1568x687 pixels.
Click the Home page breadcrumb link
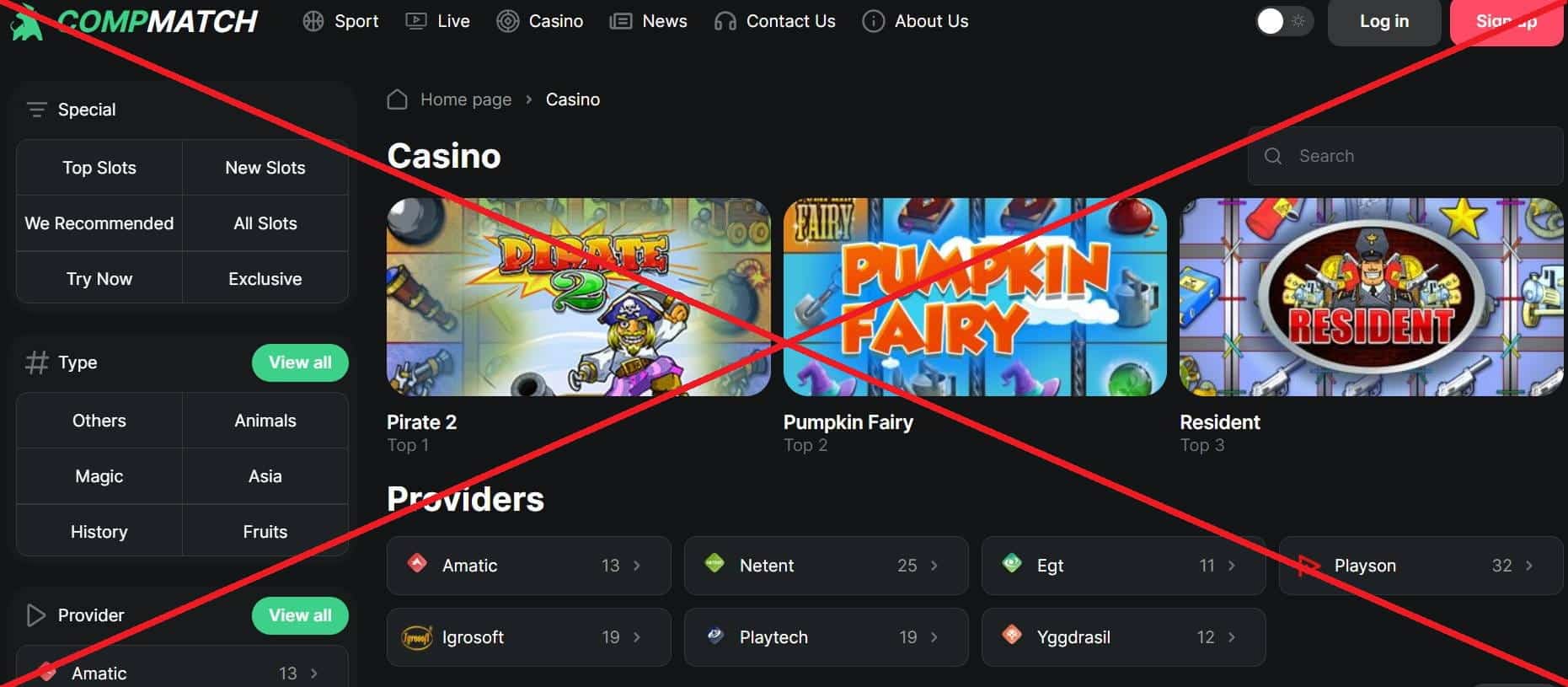pyautogui.click(x=466, y=99)
